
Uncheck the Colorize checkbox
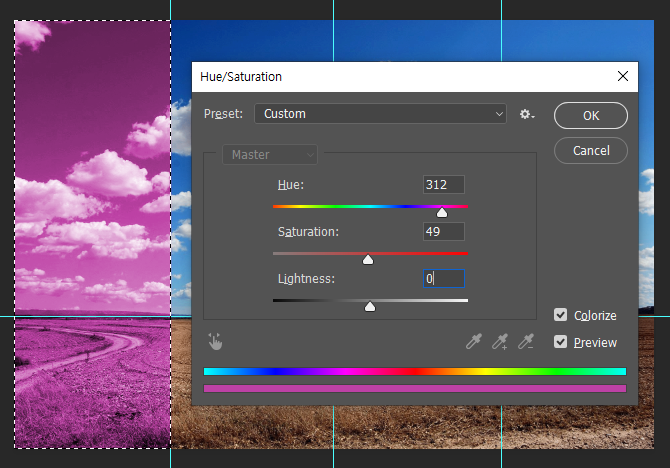coord(561,315)
